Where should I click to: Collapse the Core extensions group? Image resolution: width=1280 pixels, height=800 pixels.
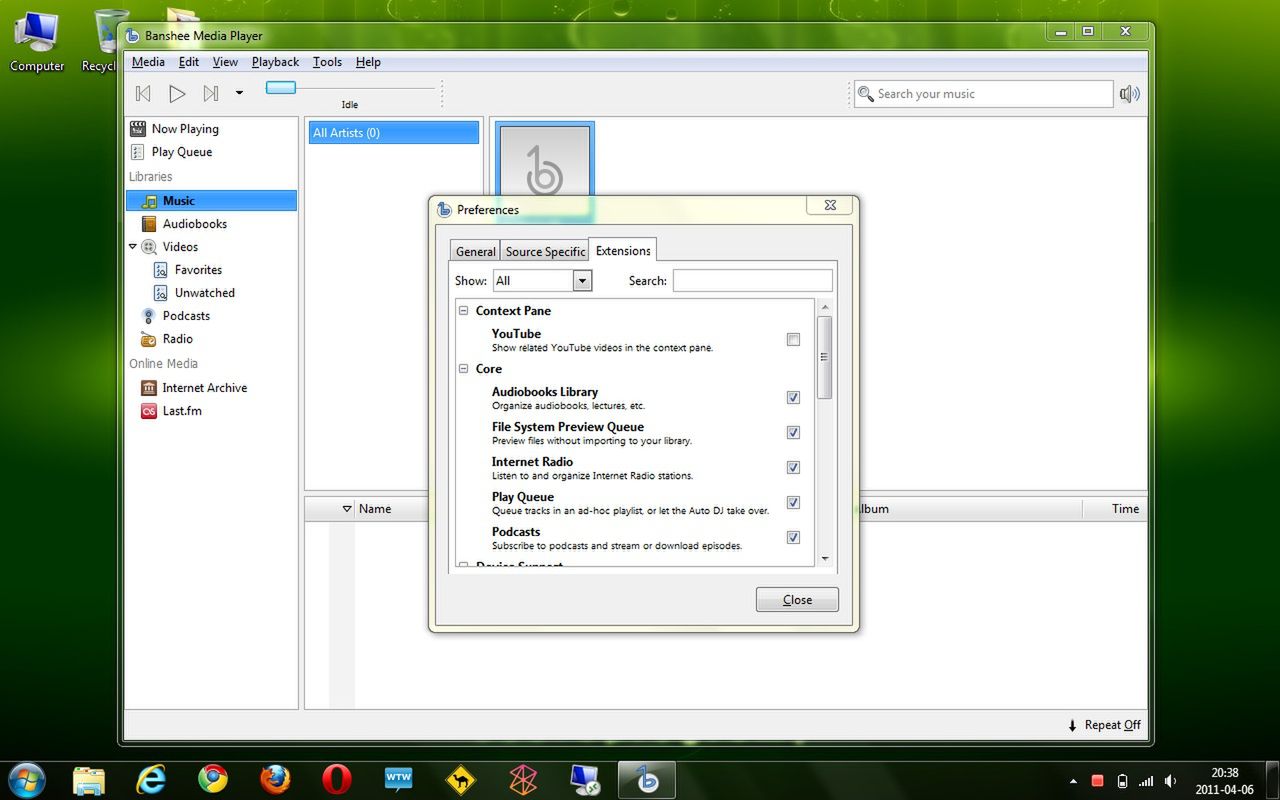464,369
